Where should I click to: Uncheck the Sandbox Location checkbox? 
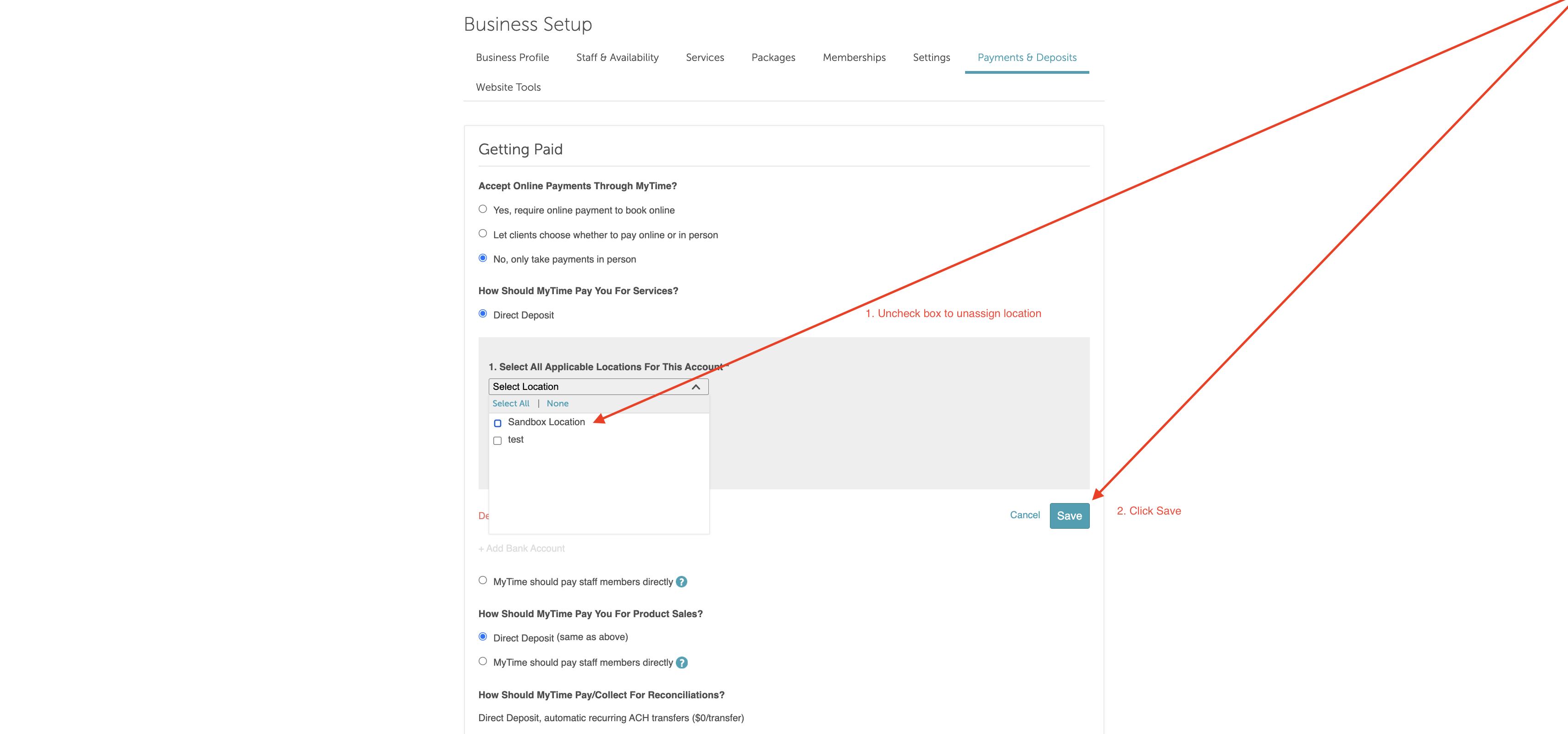497,422
